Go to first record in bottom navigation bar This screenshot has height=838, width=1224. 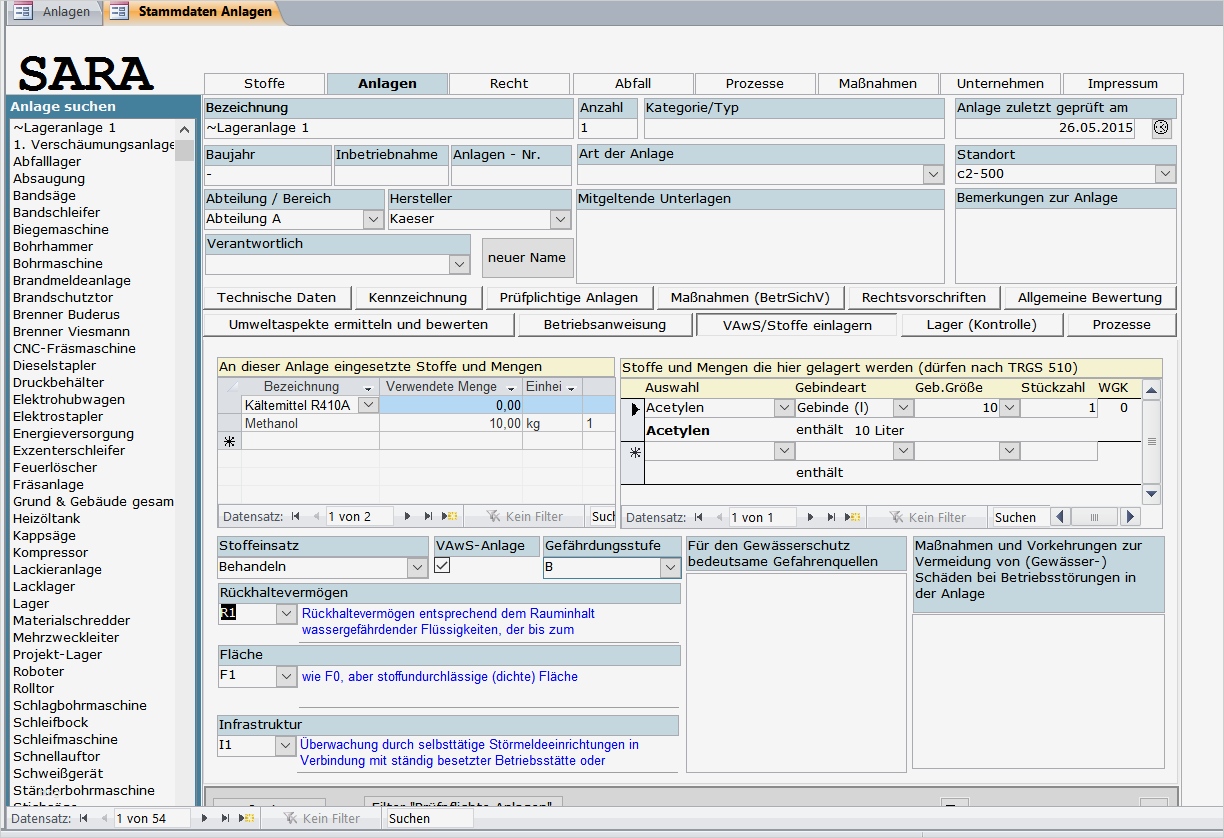(x=83, y=818)
